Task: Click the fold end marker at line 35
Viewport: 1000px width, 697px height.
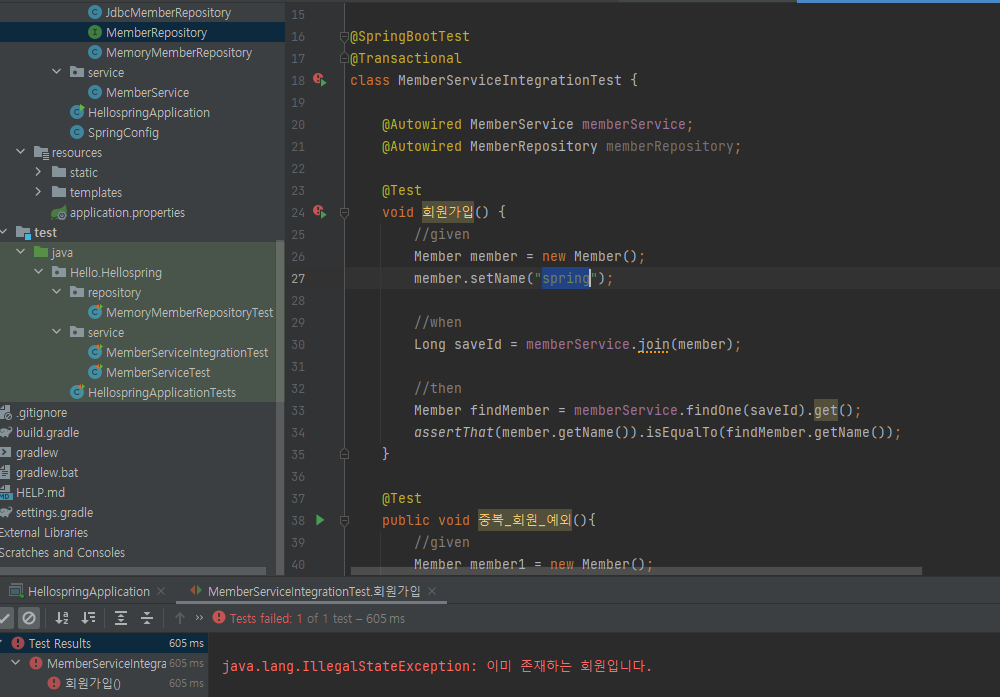Action: tap(344, 454)
